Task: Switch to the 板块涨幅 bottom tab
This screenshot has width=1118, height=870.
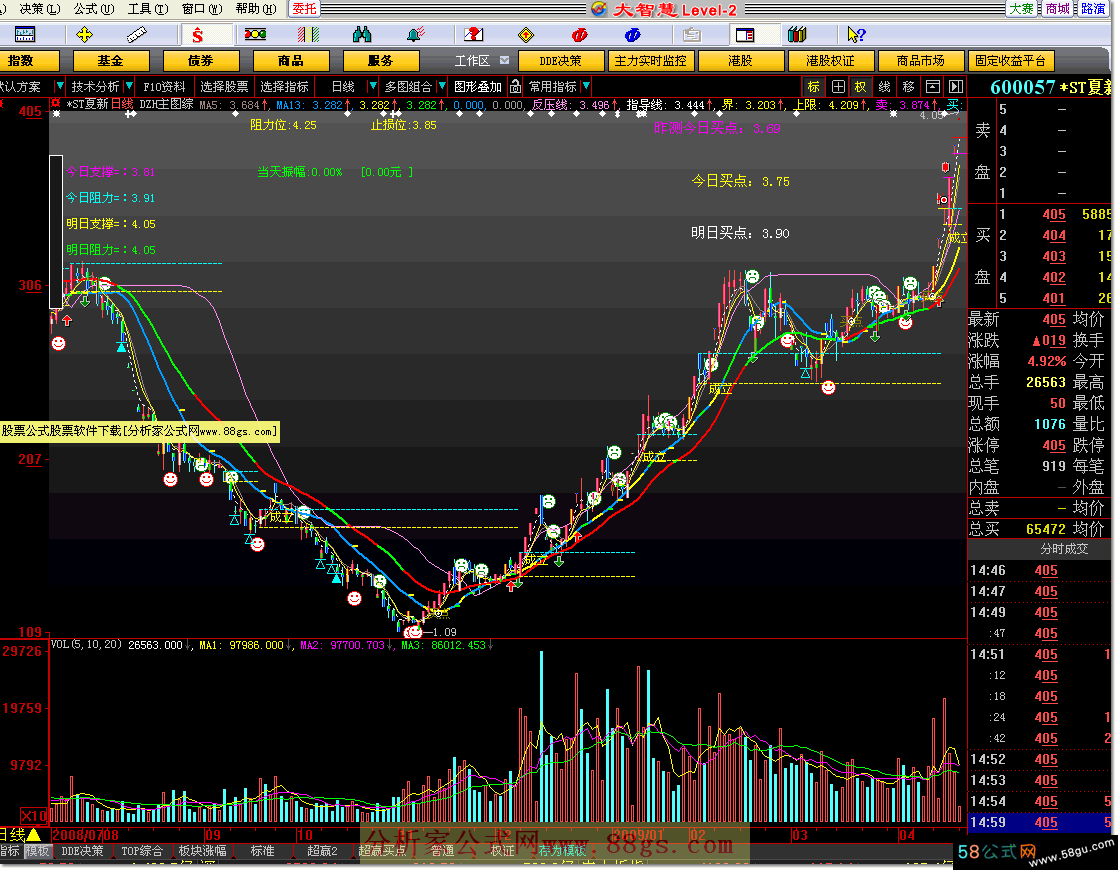Action: pyautogui.click(x=202, y=851)
